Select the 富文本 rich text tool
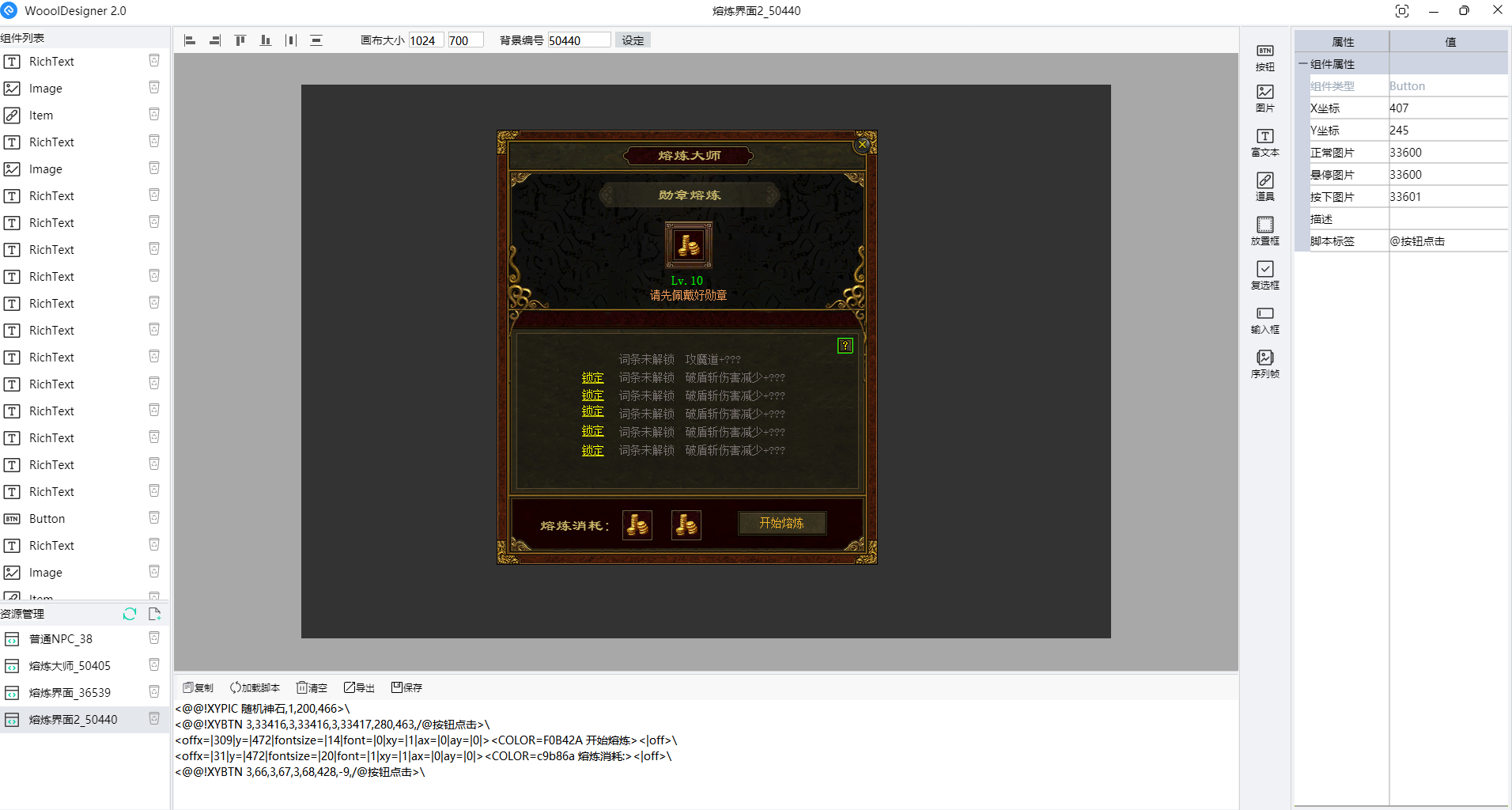Image resolution: width=1512 pixels, height=810 pixels. coord(1264,142)
